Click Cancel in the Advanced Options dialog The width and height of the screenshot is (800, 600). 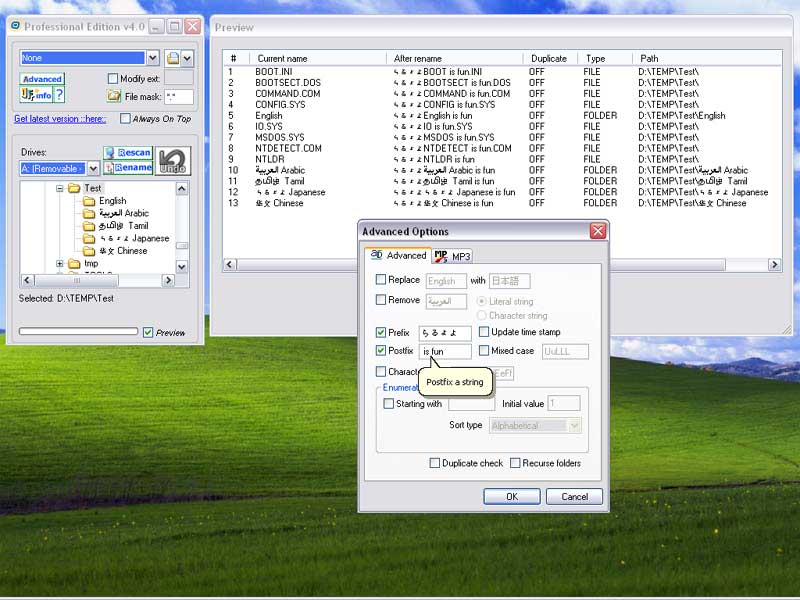(574, 496)
